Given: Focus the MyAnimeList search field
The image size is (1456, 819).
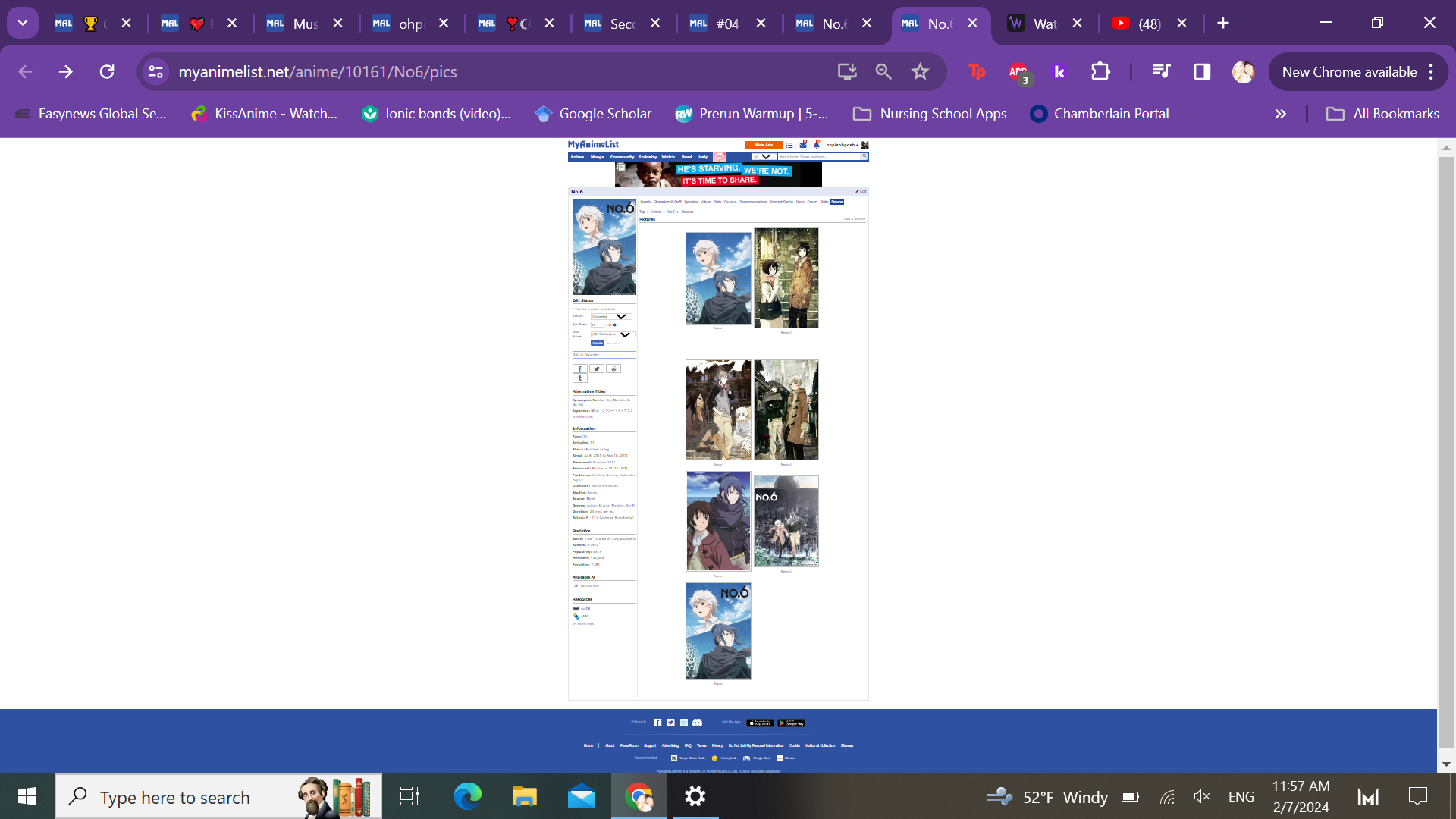Looking at the screenshot, I should pos(819,156).
